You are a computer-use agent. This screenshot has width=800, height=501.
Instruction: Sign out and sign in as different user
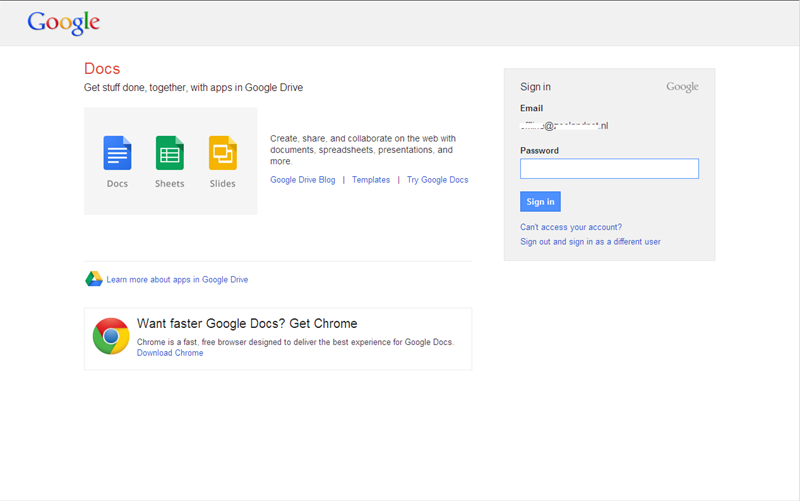[x=590, y=242]
